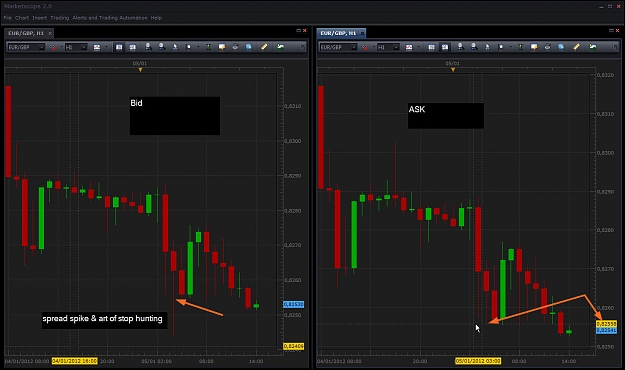Click the 05/01 day marker triangle on the ASK chart
625x370 pixels.
pyautogui.click(x=453, y=70)
